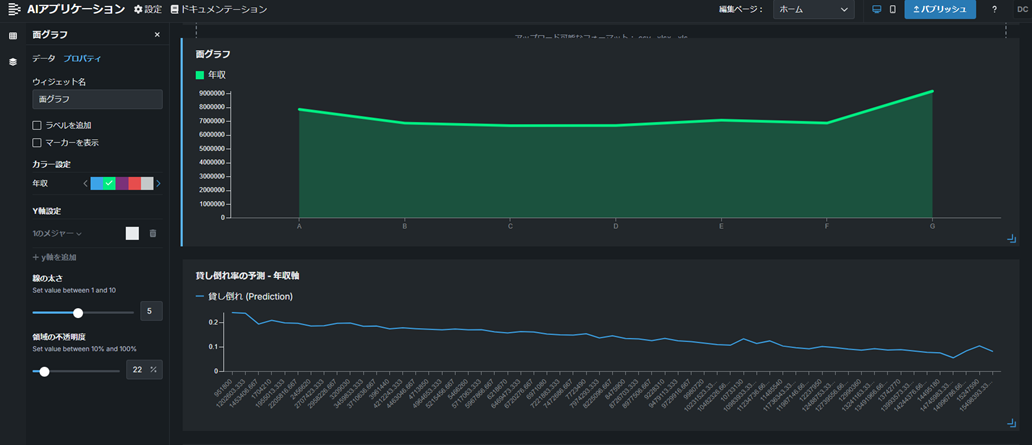
Task: Open the ドキュメンテーション link
Action: 219,9
